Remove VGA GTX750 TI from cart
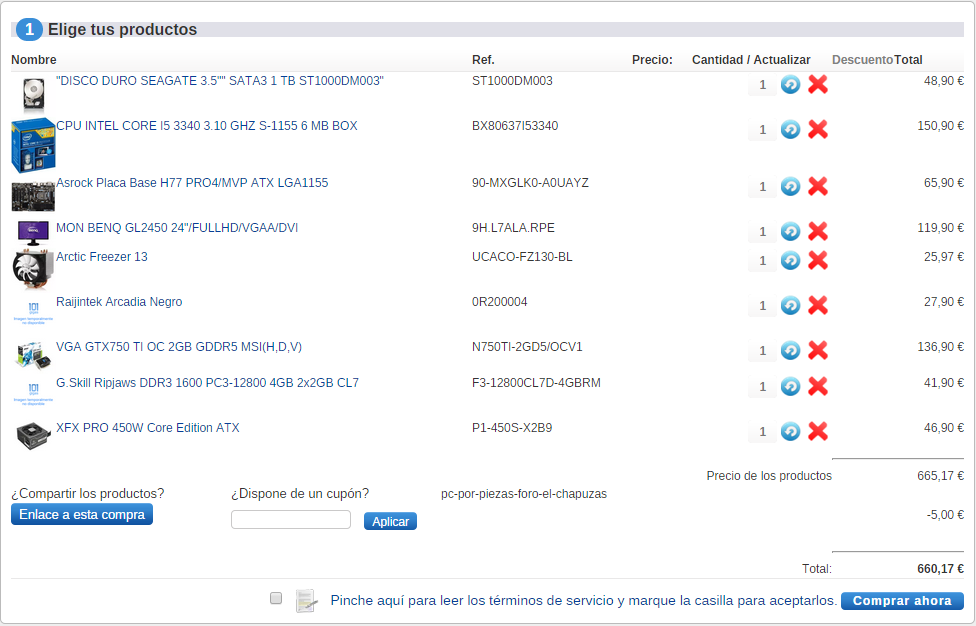 (x=818, y=350)
